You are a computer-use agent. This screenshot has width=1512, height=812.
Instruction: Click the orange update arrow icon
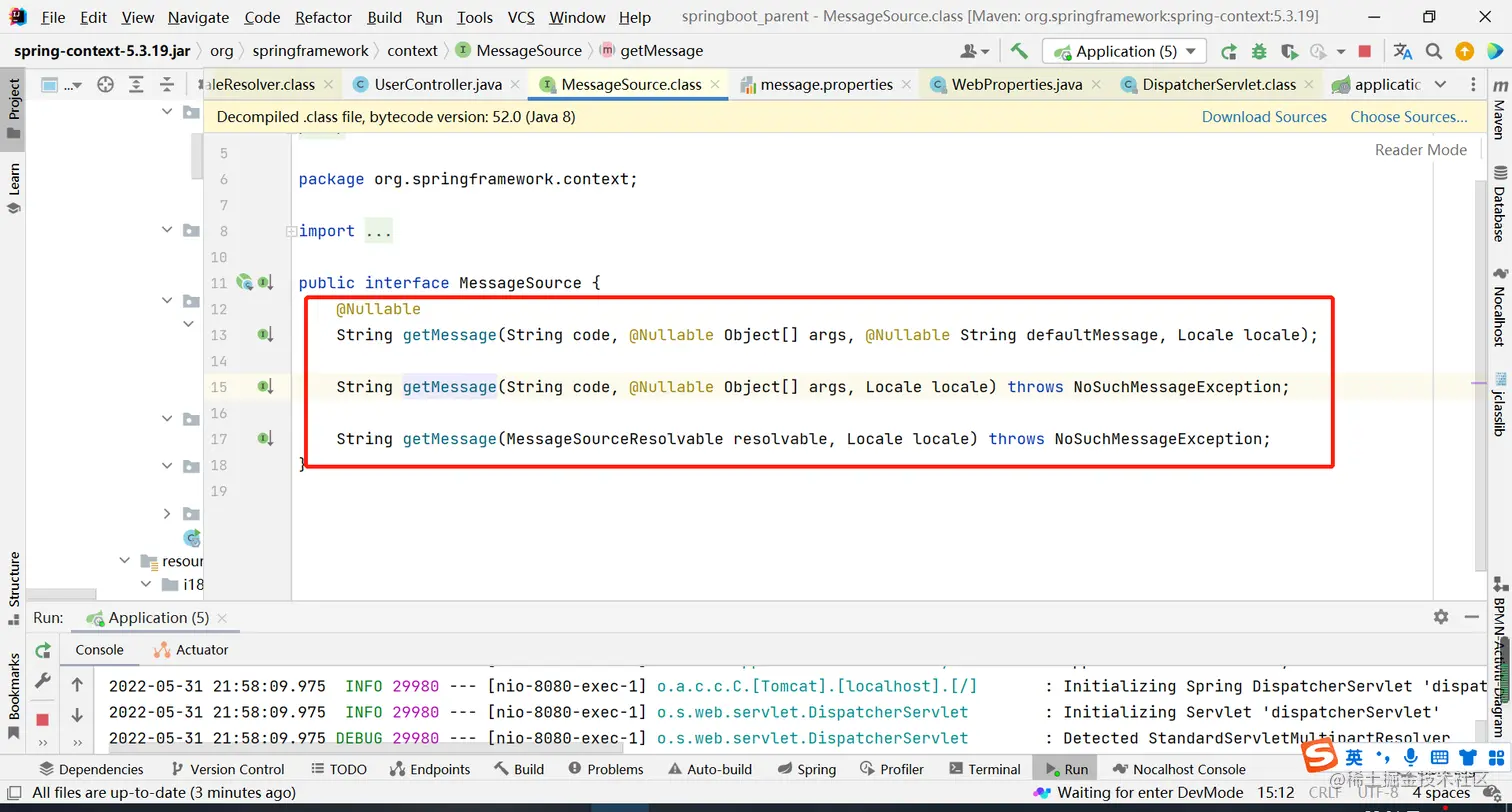pos(1464,51)
